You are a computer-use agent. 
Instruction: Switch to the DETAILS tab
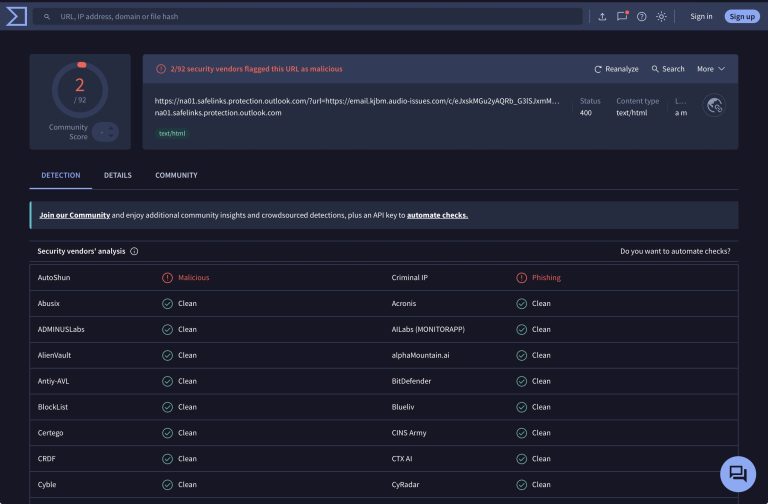click(118, 175)
